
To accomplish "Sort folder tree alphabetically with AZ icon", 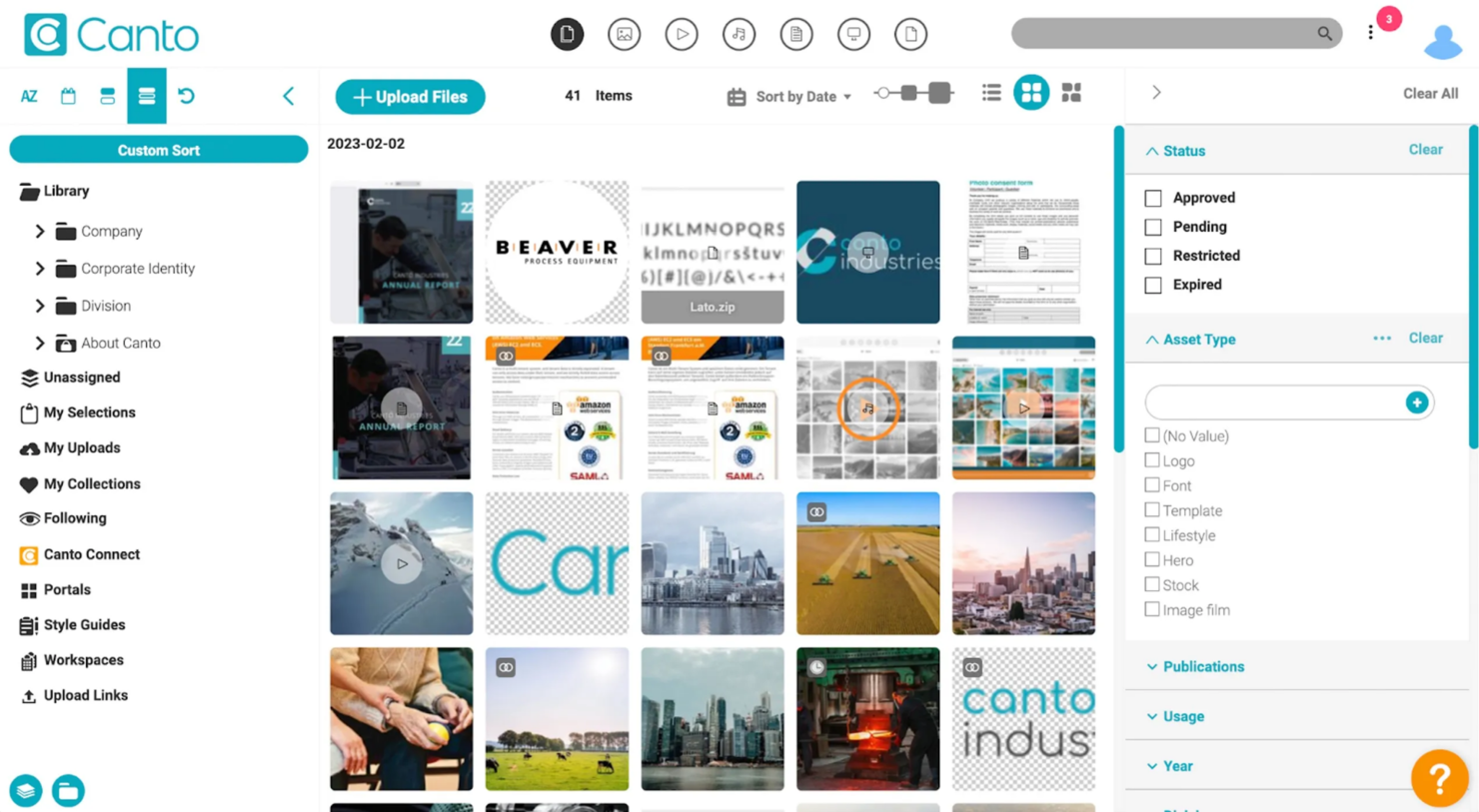I will [x=29, y=96].
